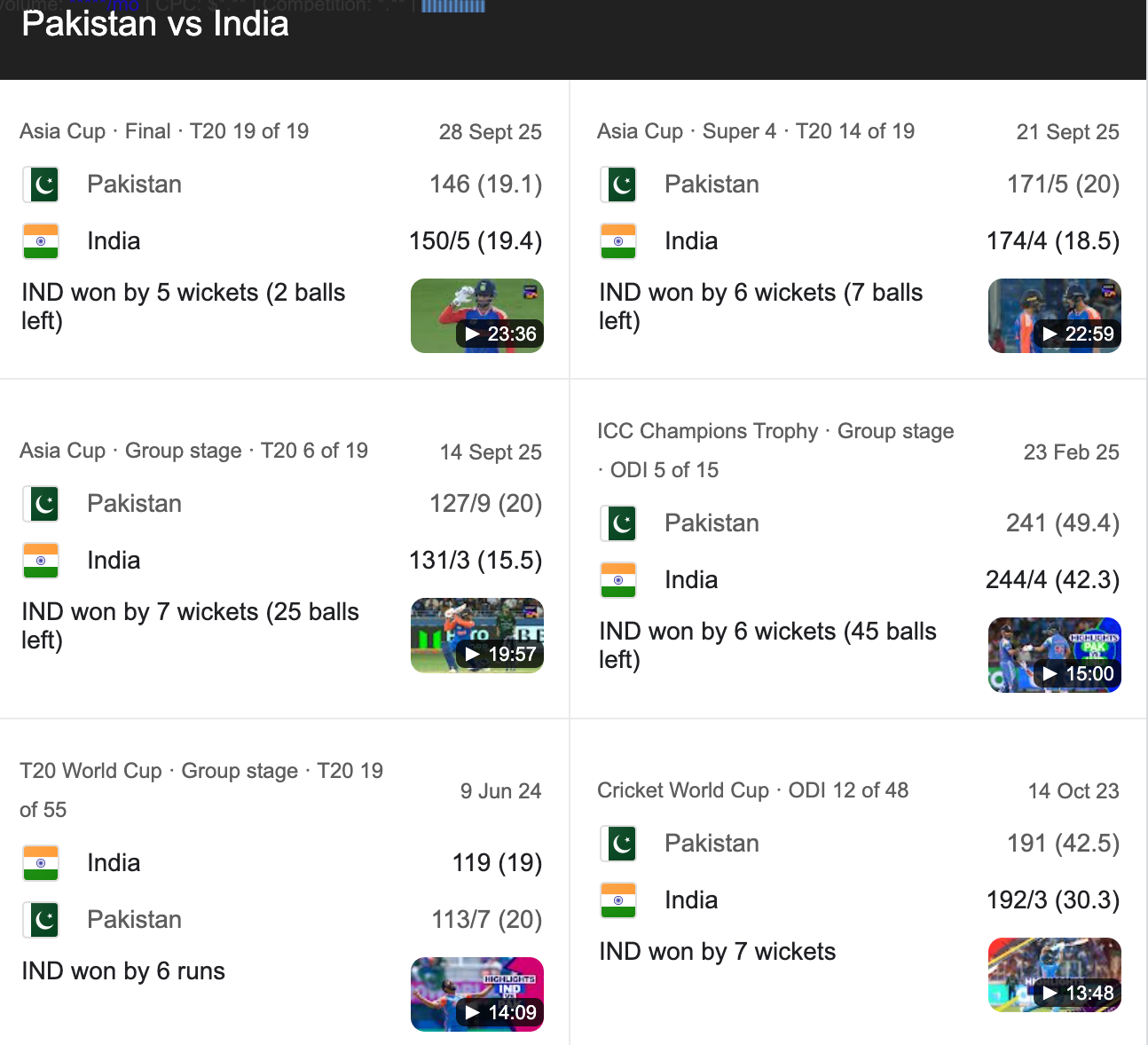Click the India flag in the Champions Trophy match
The image size is (1148, 1045).
click(618, 579)
